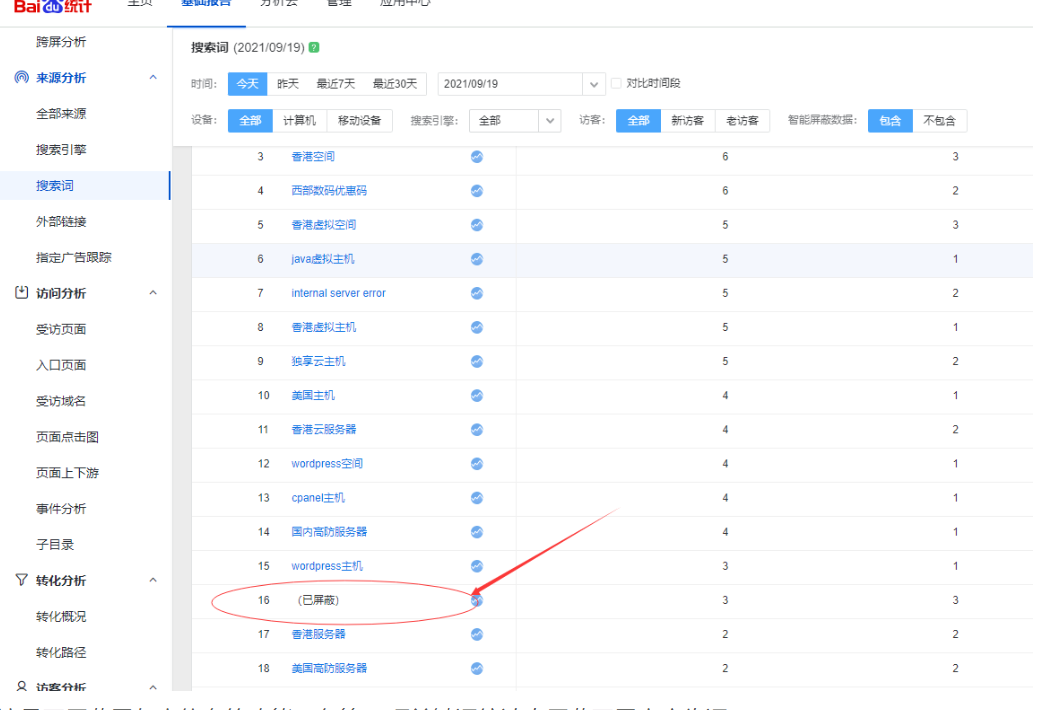Click trend icon for 美国高防服务器 row
The height and width of the screenshot is (710, 1049).
tap(477, 668)
